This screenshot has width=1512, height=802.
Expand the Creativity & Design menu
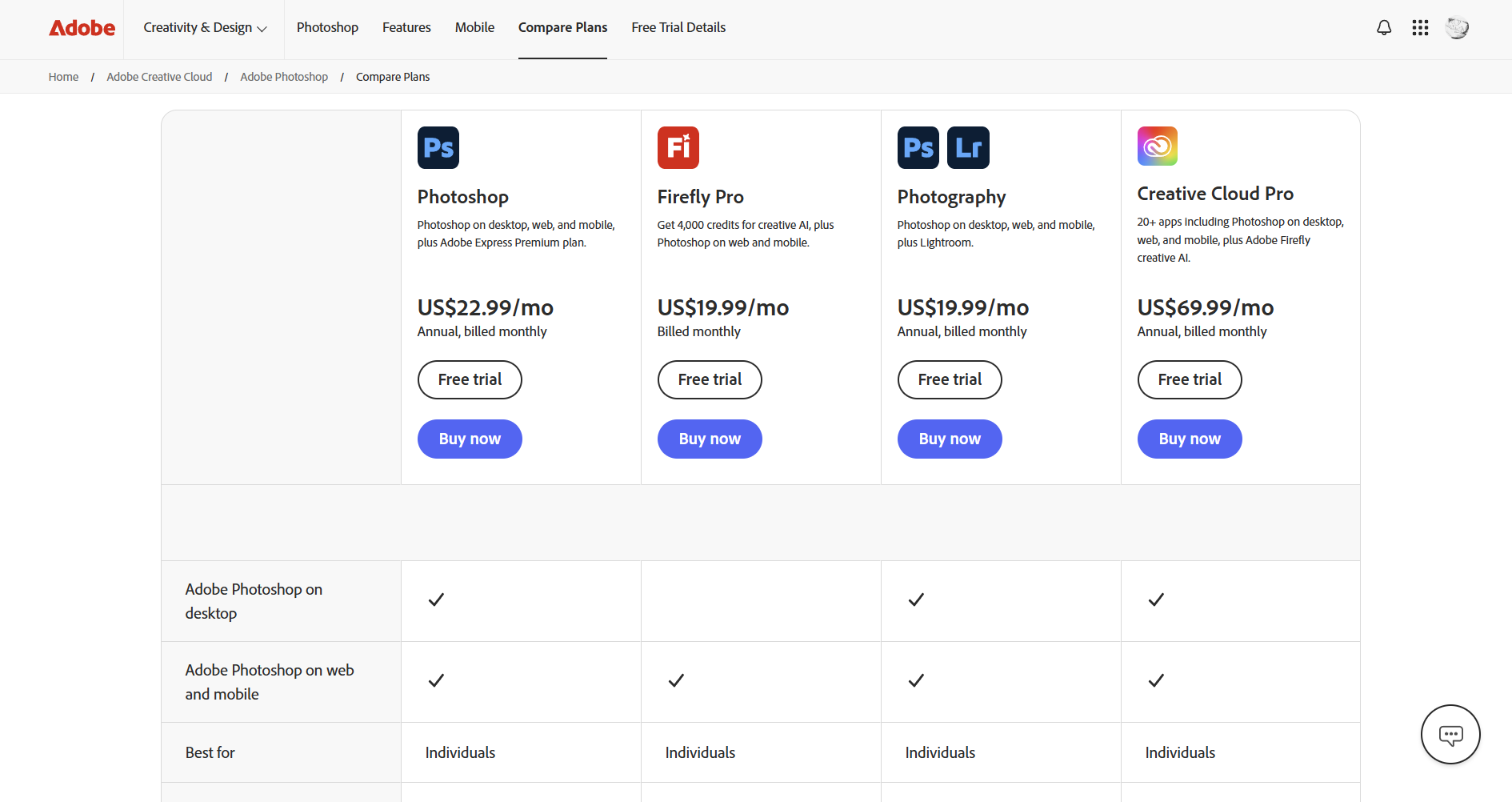(x=205, y=28)
